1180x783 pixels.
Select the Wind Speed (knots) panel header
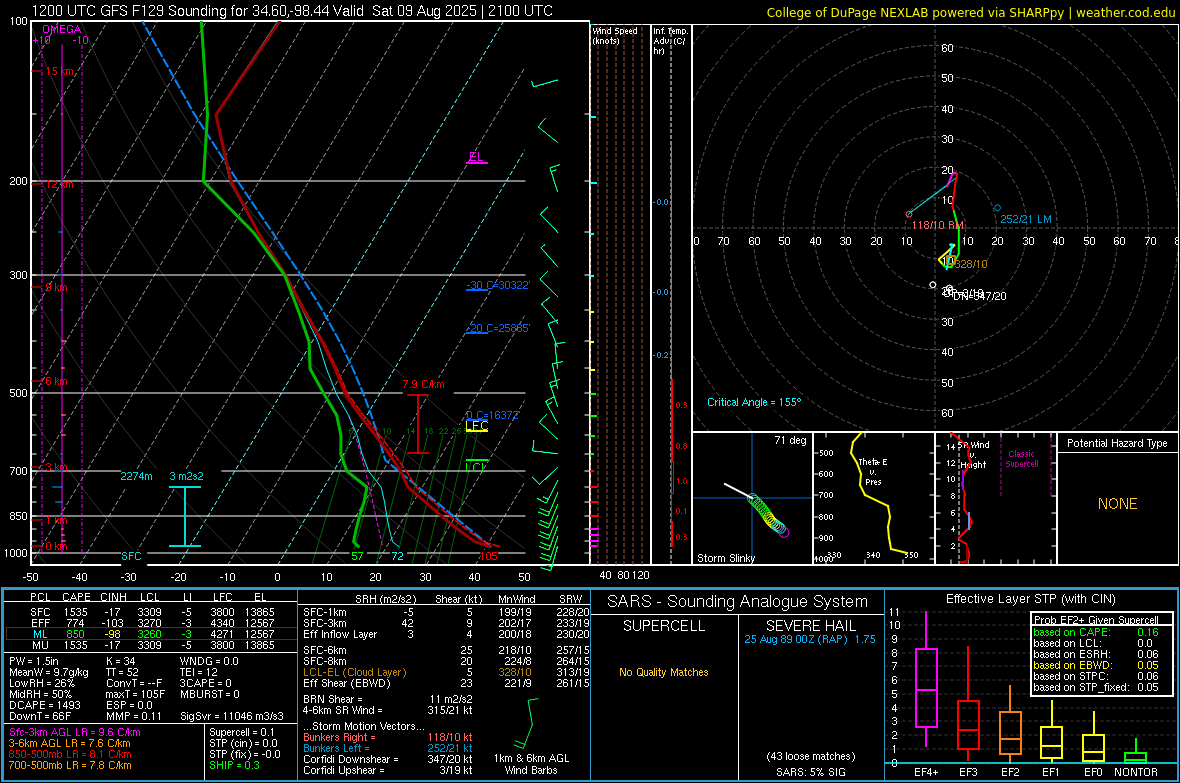(615, 35)
